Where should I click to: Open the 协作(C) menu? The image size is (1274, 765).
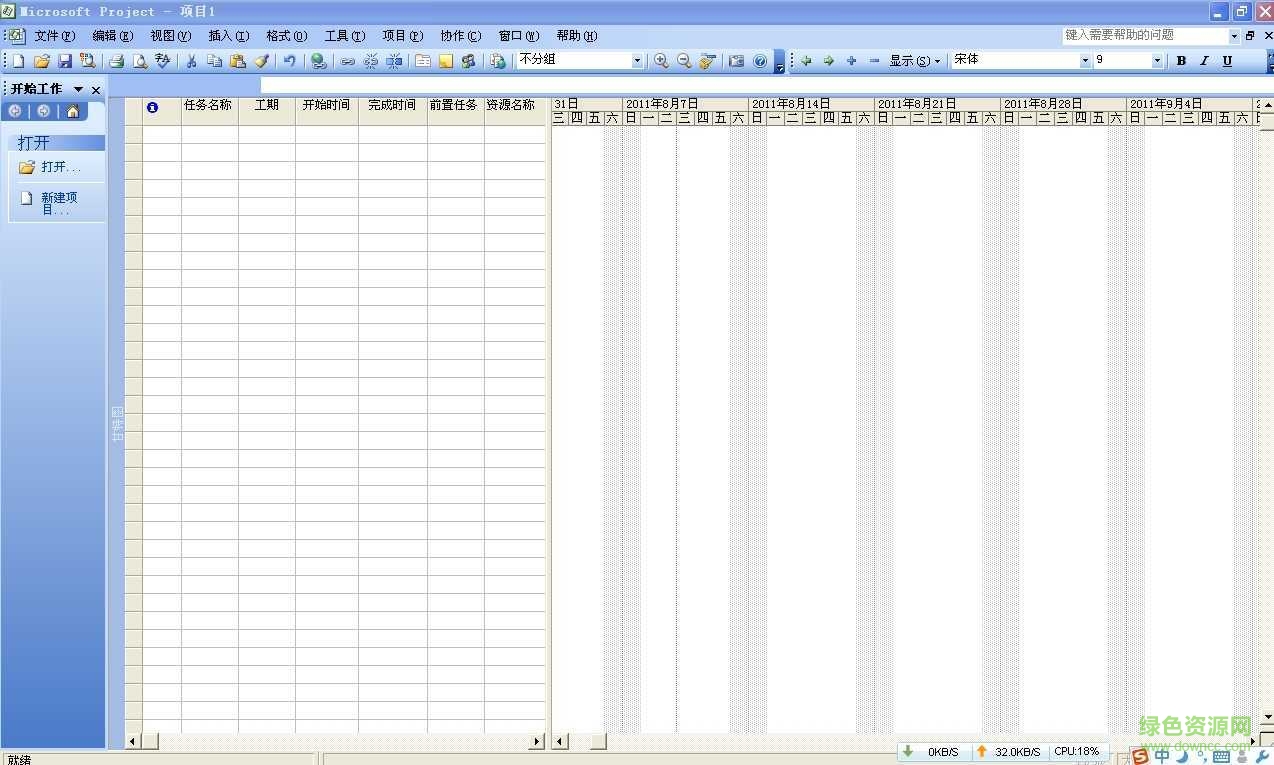coord(460,36)
